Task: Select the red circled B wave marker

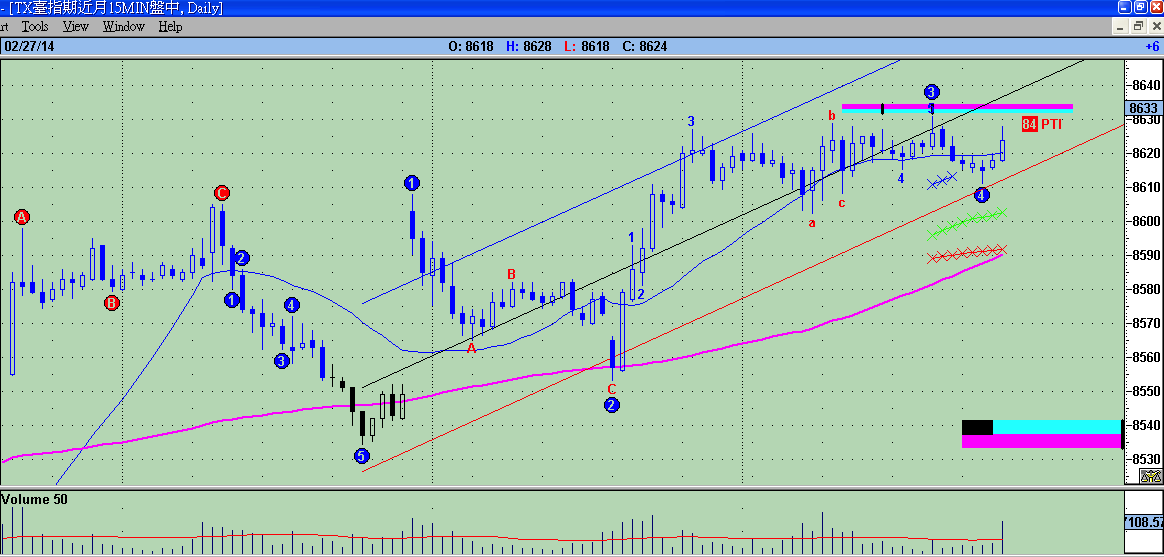Action: click(111, 302)
